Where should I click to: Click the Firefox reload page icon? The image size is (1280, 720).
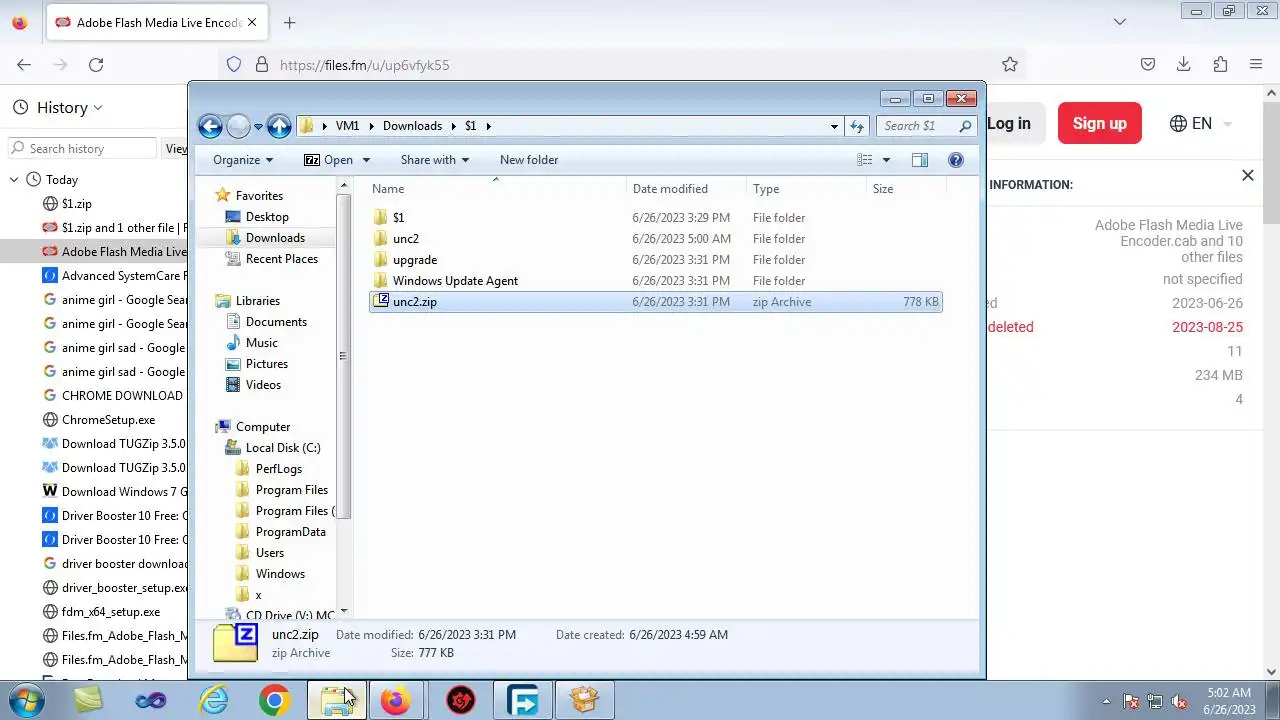point(96,65)
